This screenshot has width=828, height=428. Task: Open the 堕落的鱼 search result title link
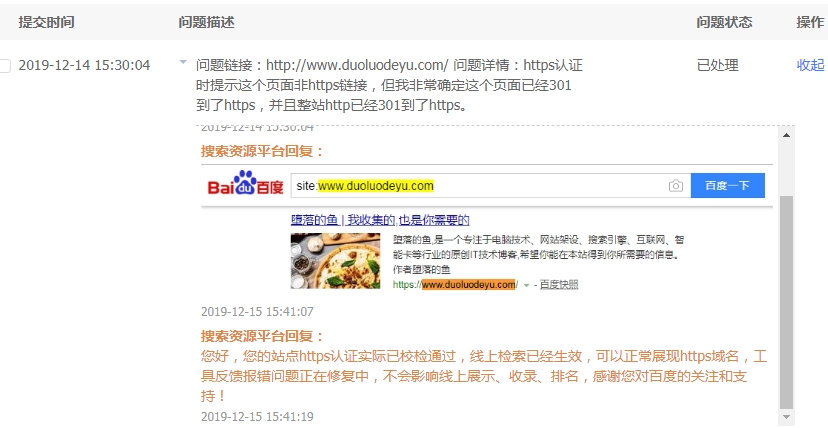tap(380, 220)
